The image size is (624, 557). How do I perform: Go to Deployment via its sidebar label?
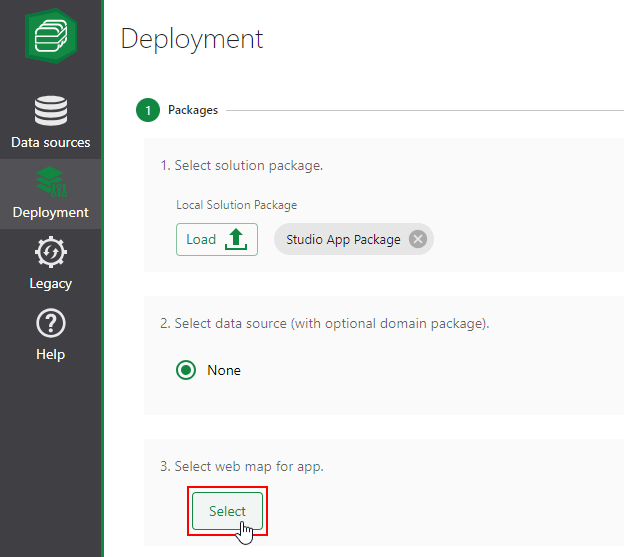(50, 212)
